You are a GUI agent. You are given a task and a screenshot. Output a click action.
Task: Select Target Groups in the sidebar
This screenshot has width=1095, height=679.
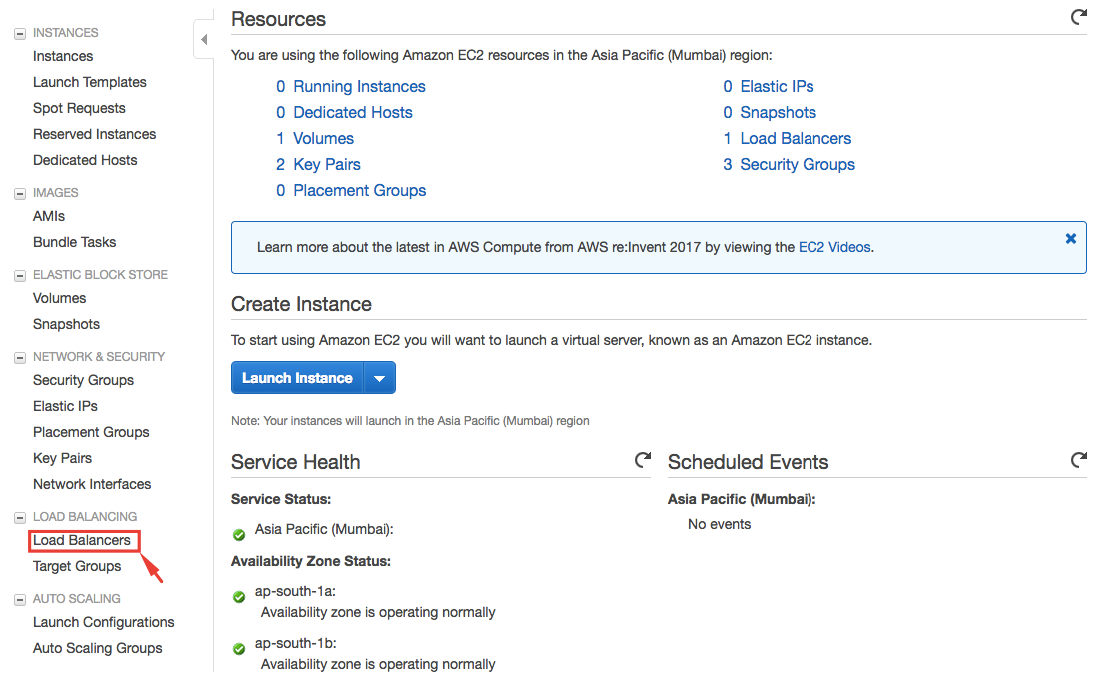point(77,566)
